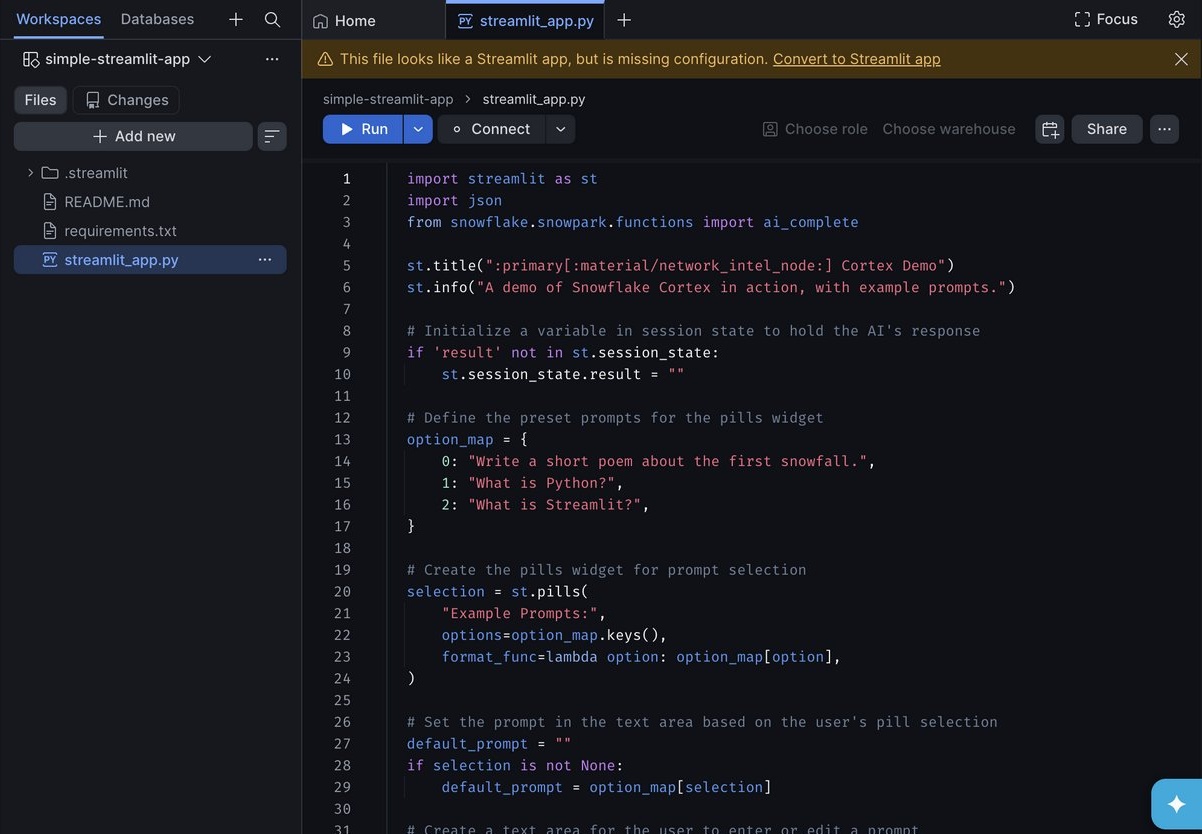Click Convert to Streamlit app link
The image size is (1202, 834).
[x=857, y=59]
